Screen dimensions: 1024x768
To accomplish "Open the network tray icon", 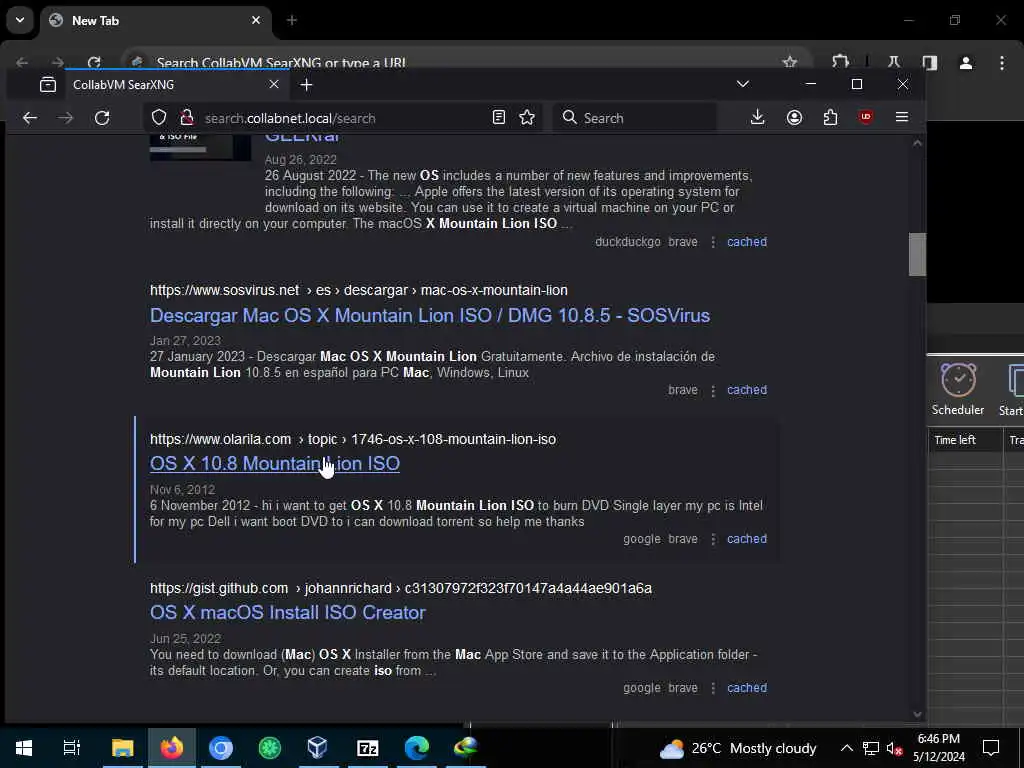I will click(871, 748).
